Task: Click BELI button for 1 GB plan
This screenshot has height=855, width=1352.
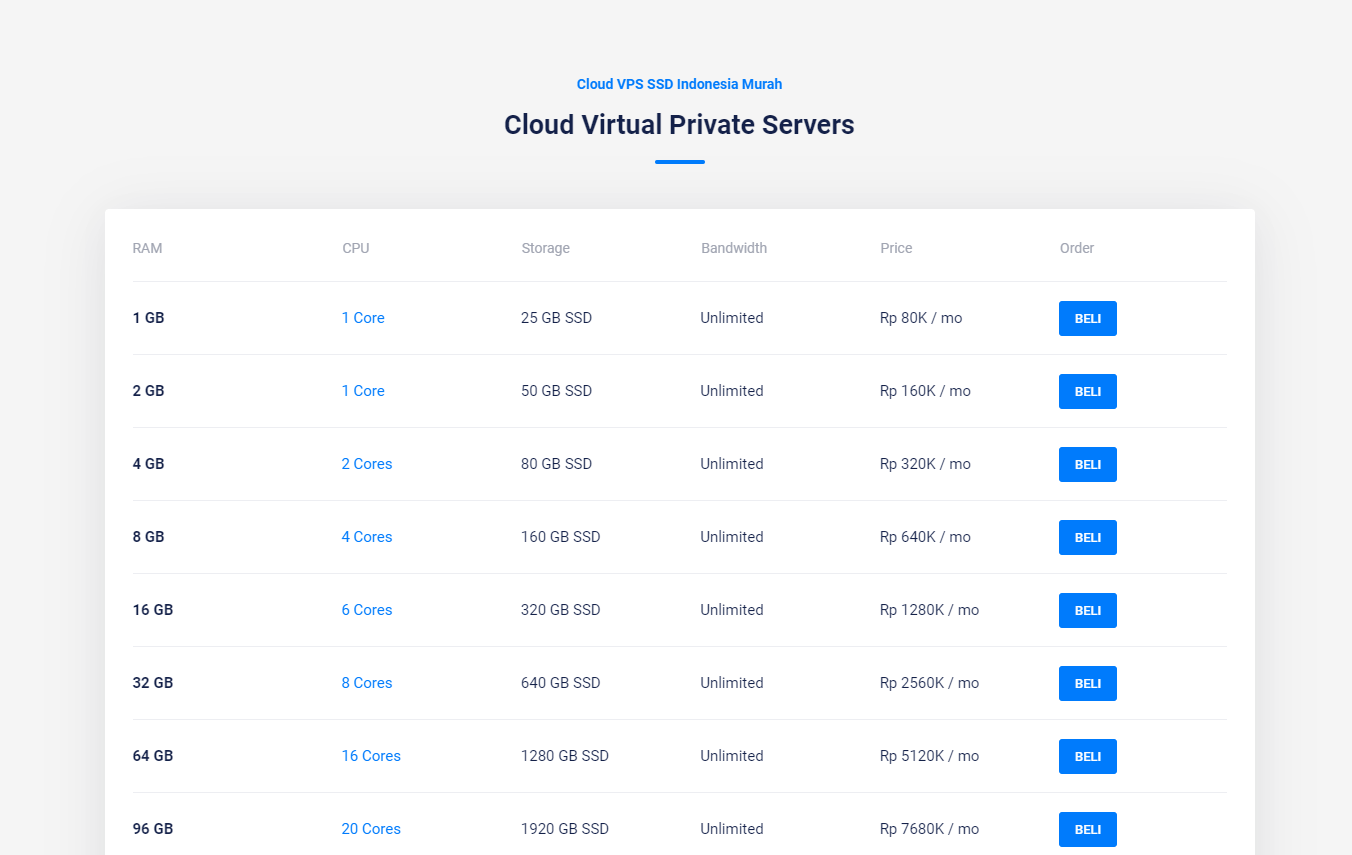Action: click(x=1087, y=318)
